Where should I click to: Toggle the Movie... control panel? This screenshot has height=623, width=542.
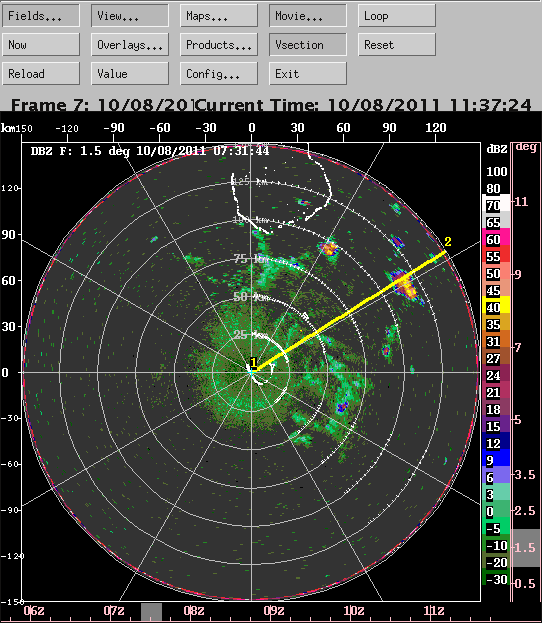(x=308, y=16)
